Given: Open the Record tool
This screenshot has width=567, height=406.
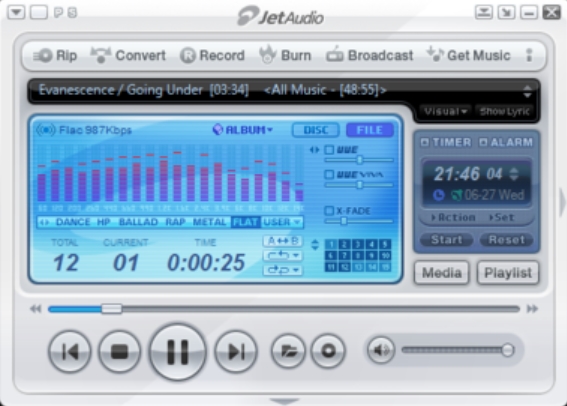Looking at the screenshot, I should [x=213, y=55].
